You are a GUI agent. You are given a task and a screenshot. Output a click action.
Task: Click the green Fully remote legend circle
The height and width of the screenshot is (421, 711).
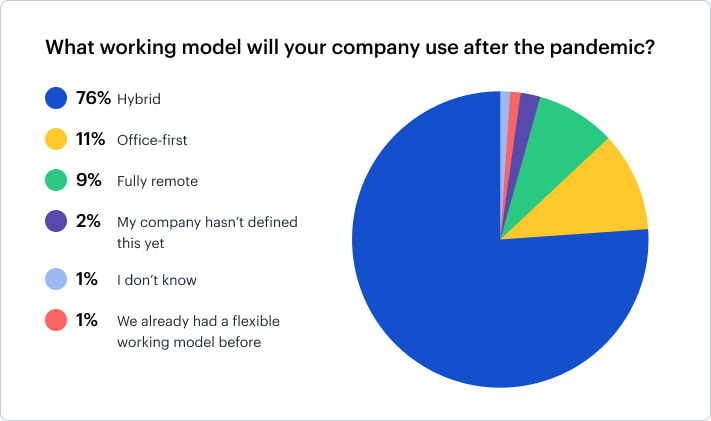56,180
